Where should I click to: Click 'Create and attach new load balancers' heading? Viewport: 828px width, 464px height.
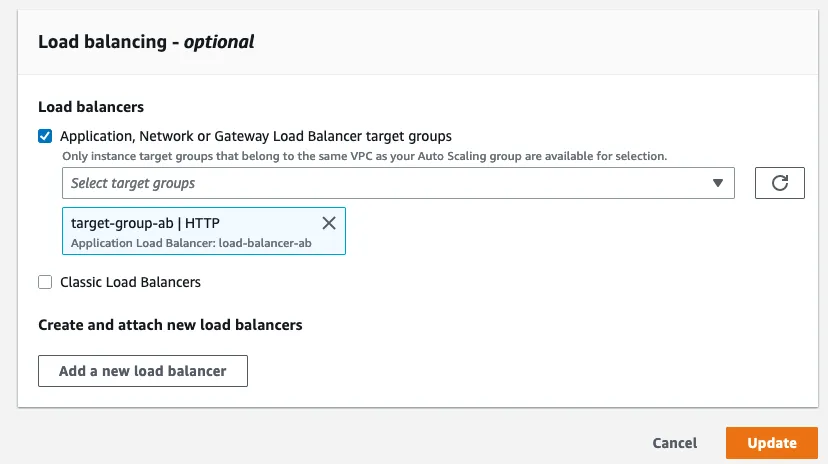170,325
